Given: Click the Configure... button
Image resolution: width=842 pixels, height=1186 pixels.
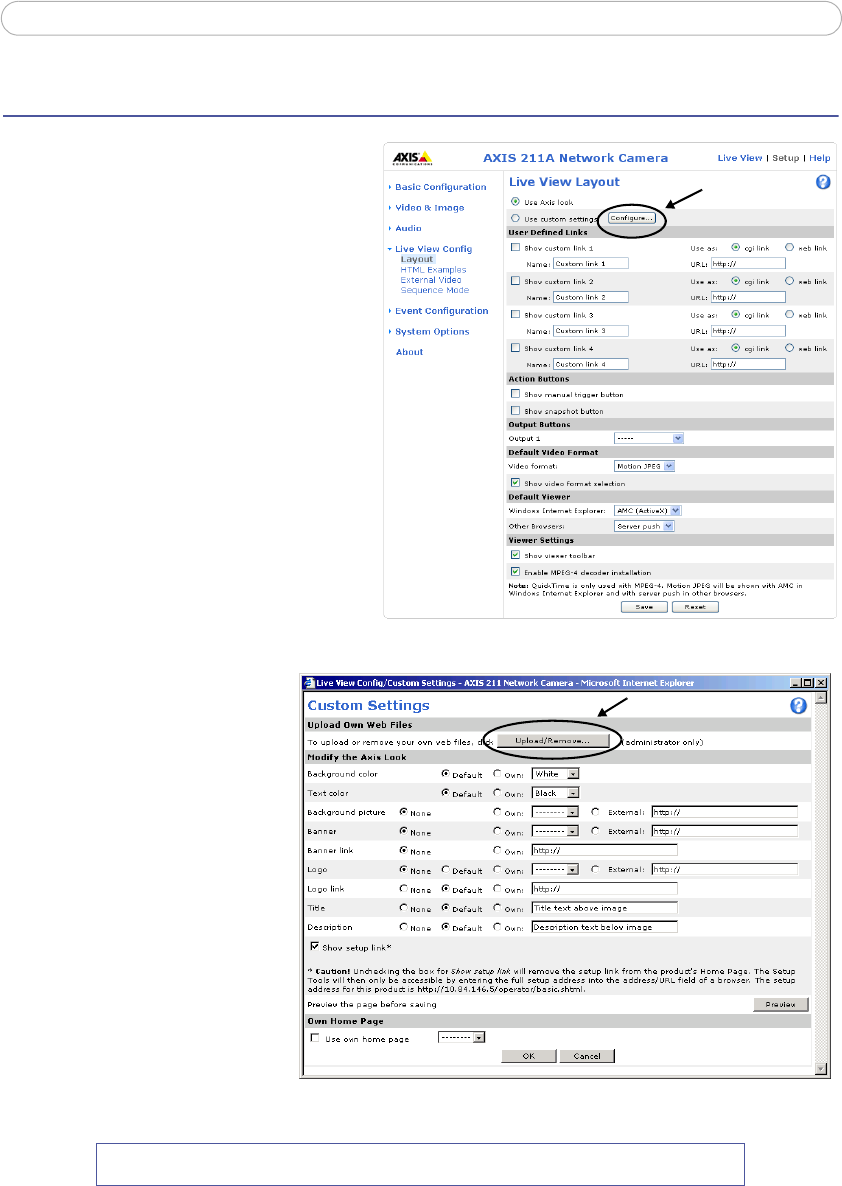Looking at the screenshot, I should pos(632,218).
